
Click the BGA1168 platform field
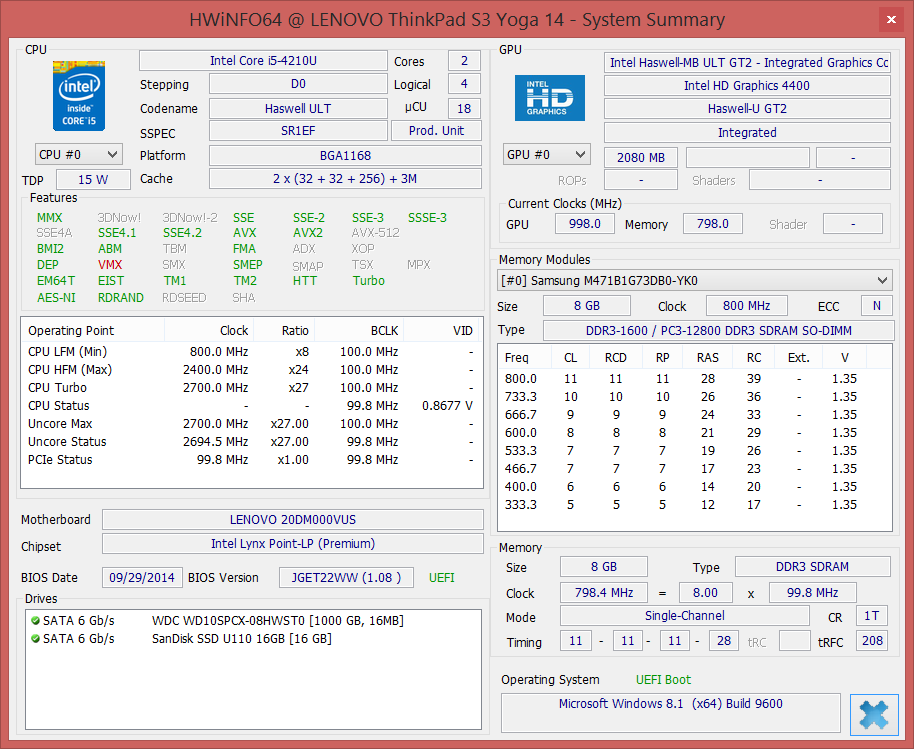[345, 156]
